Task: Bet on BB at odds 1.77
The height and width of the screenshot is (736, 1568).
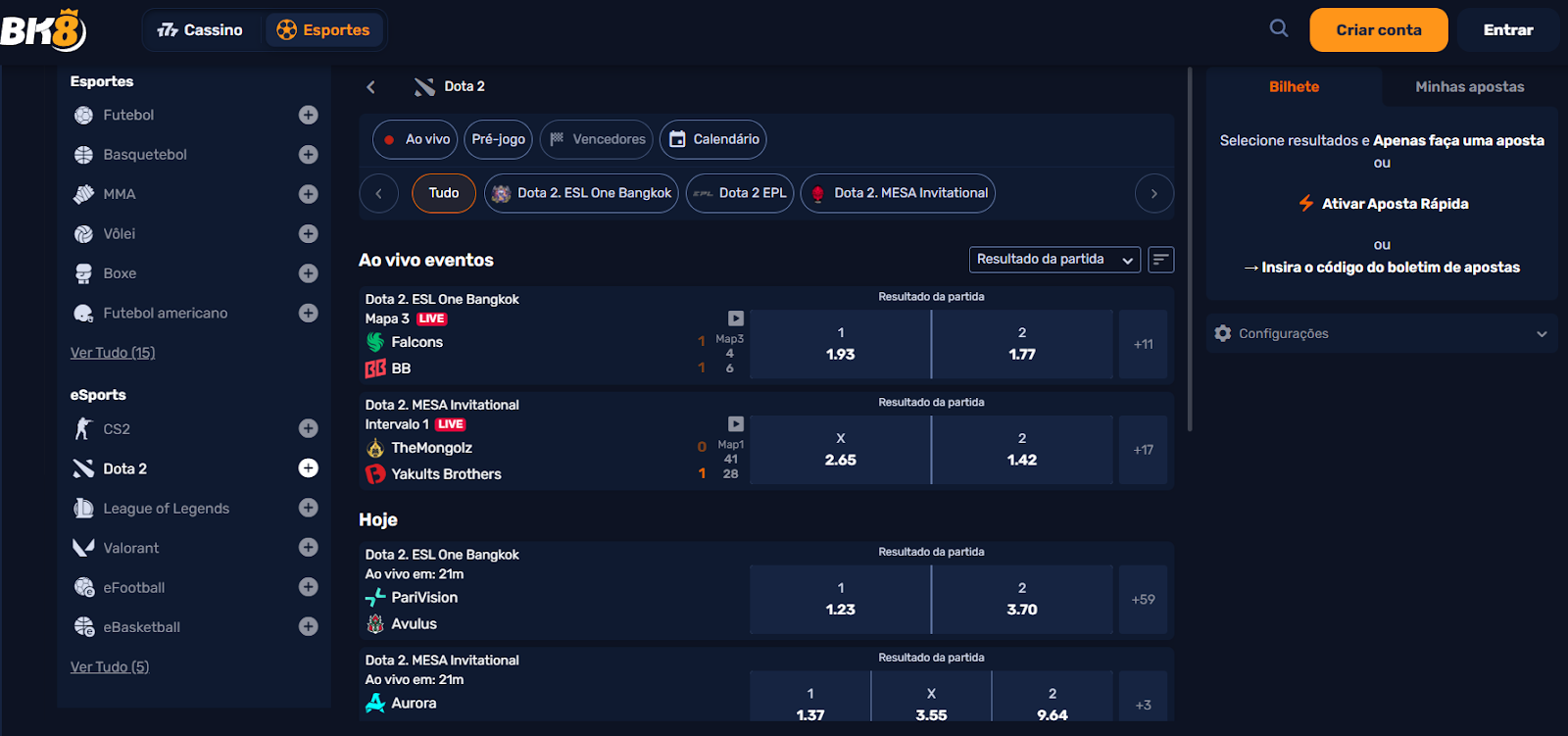Action: (x=1022, y=344)
